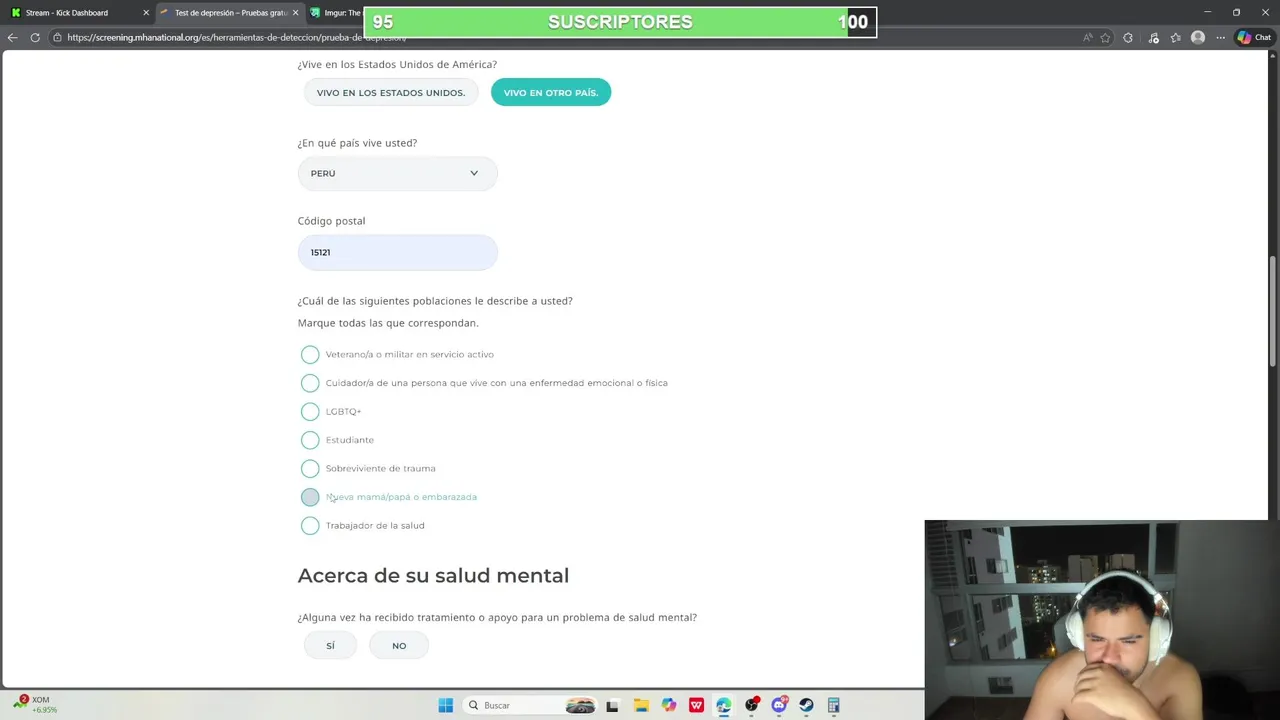Check the Estudiante option

click(x=310, y=440)
